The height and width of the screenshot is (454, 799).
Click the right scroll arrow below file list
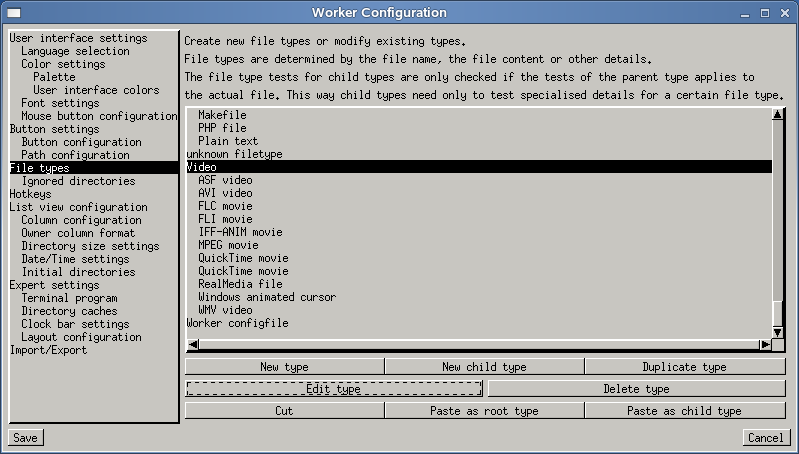coord(764,345)
